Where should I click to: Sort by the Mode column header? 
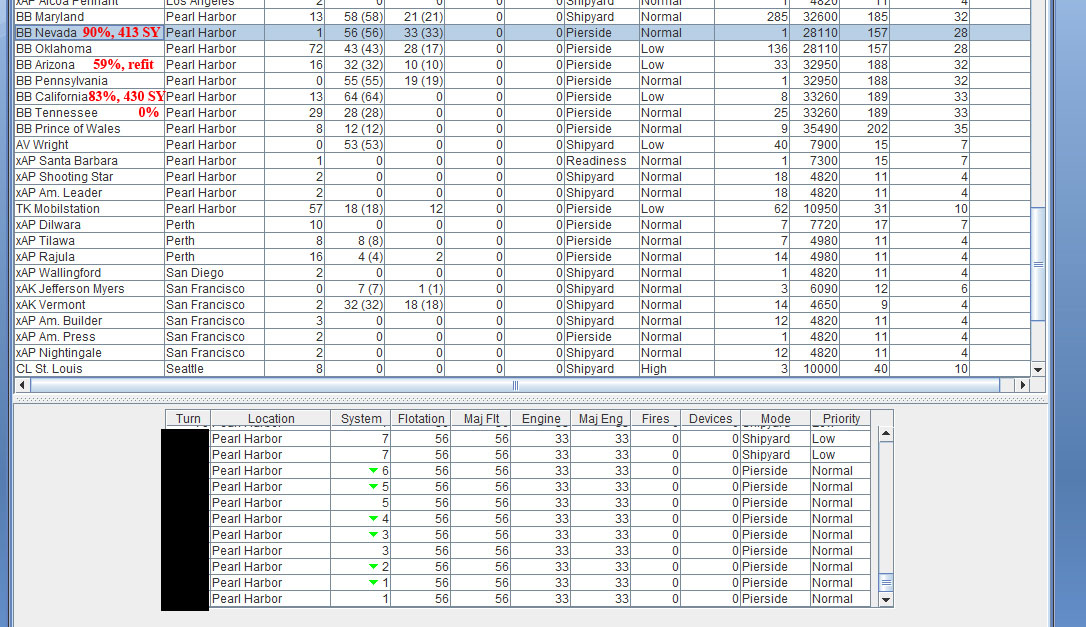[776, 418]
